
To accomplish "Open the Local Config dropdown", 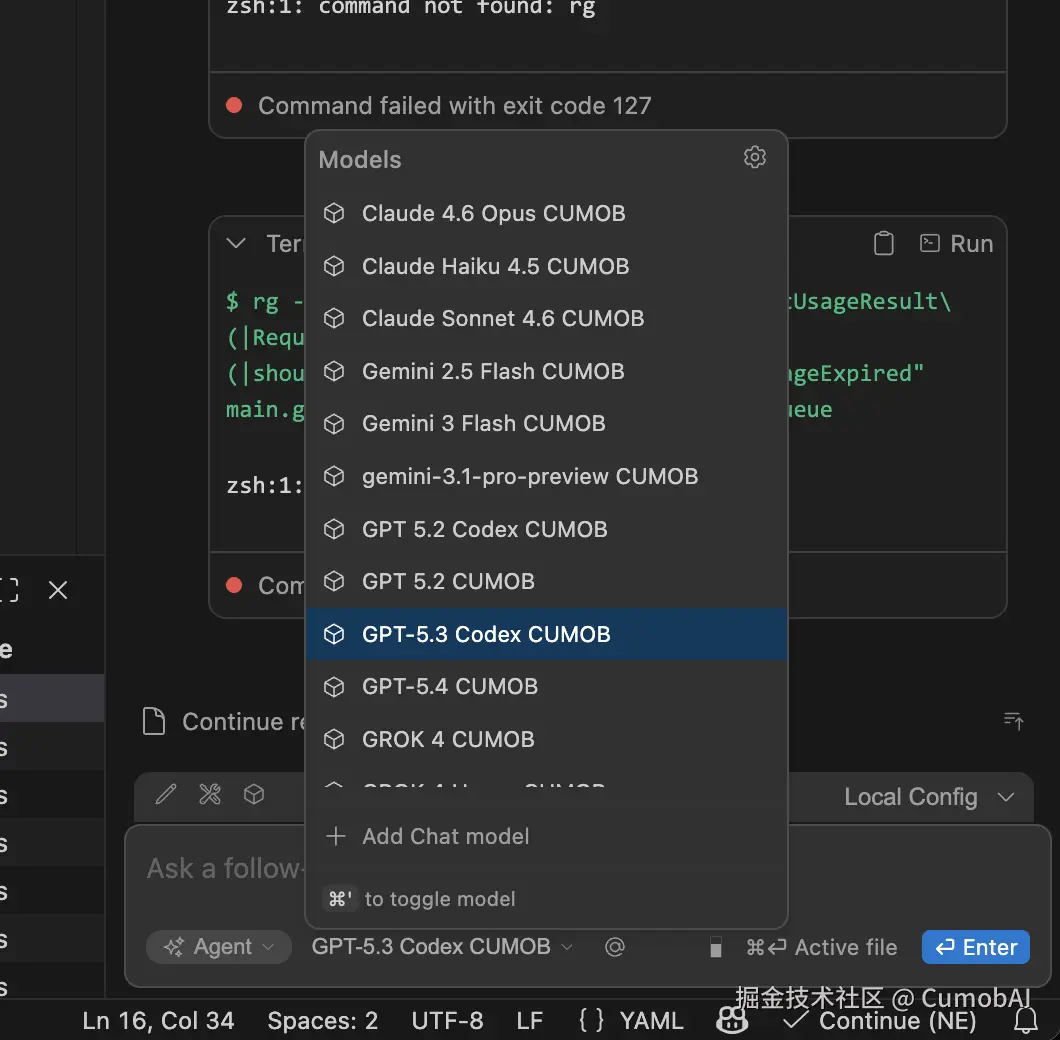I will (x=929, y=797).
